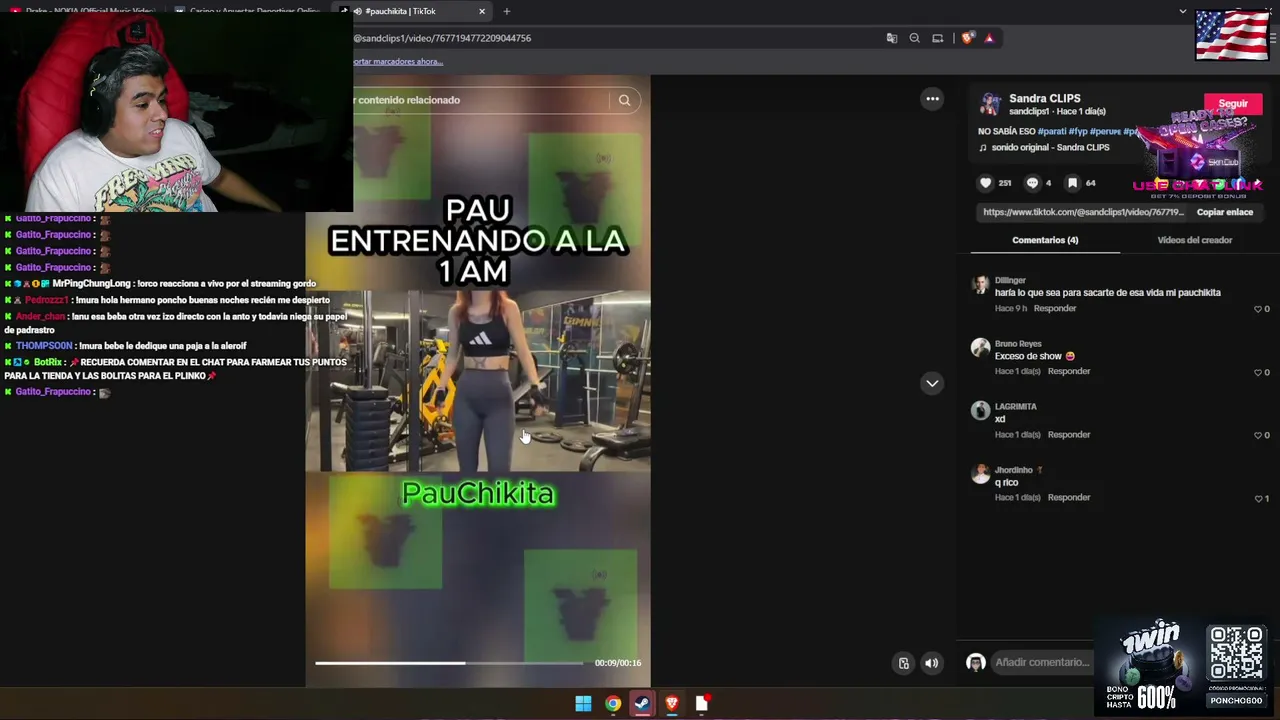Click the importar marcadores ahora link
This screenshot has height=720, width=1280.
tap(398, 61)
